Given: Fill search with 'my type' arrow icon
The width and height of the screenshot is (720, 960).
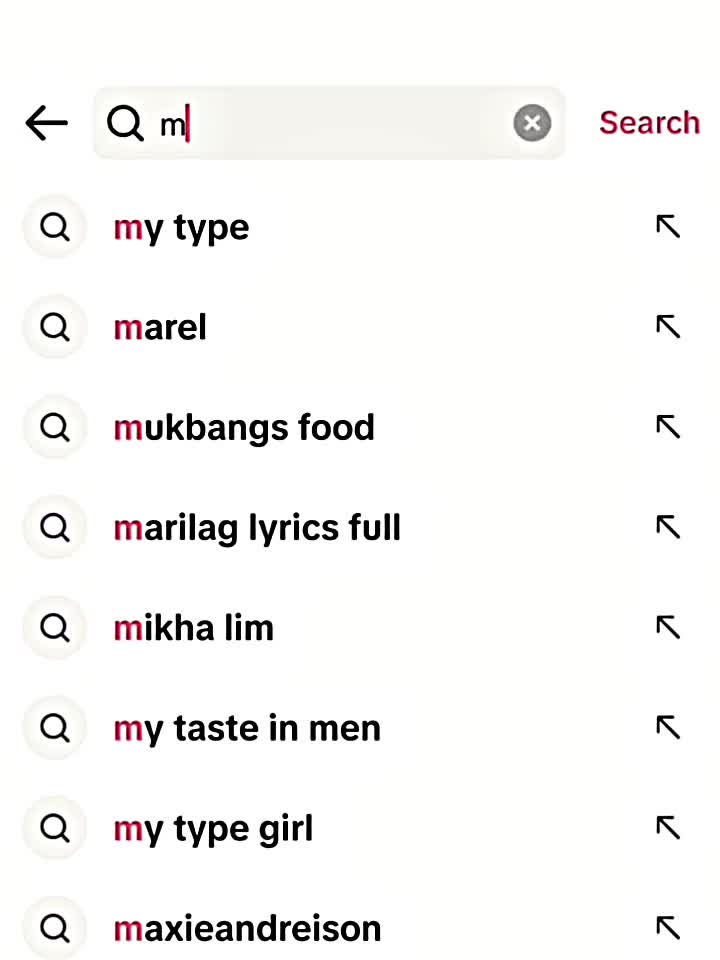Looking at the screenshot, I should (x=668, y=227).
